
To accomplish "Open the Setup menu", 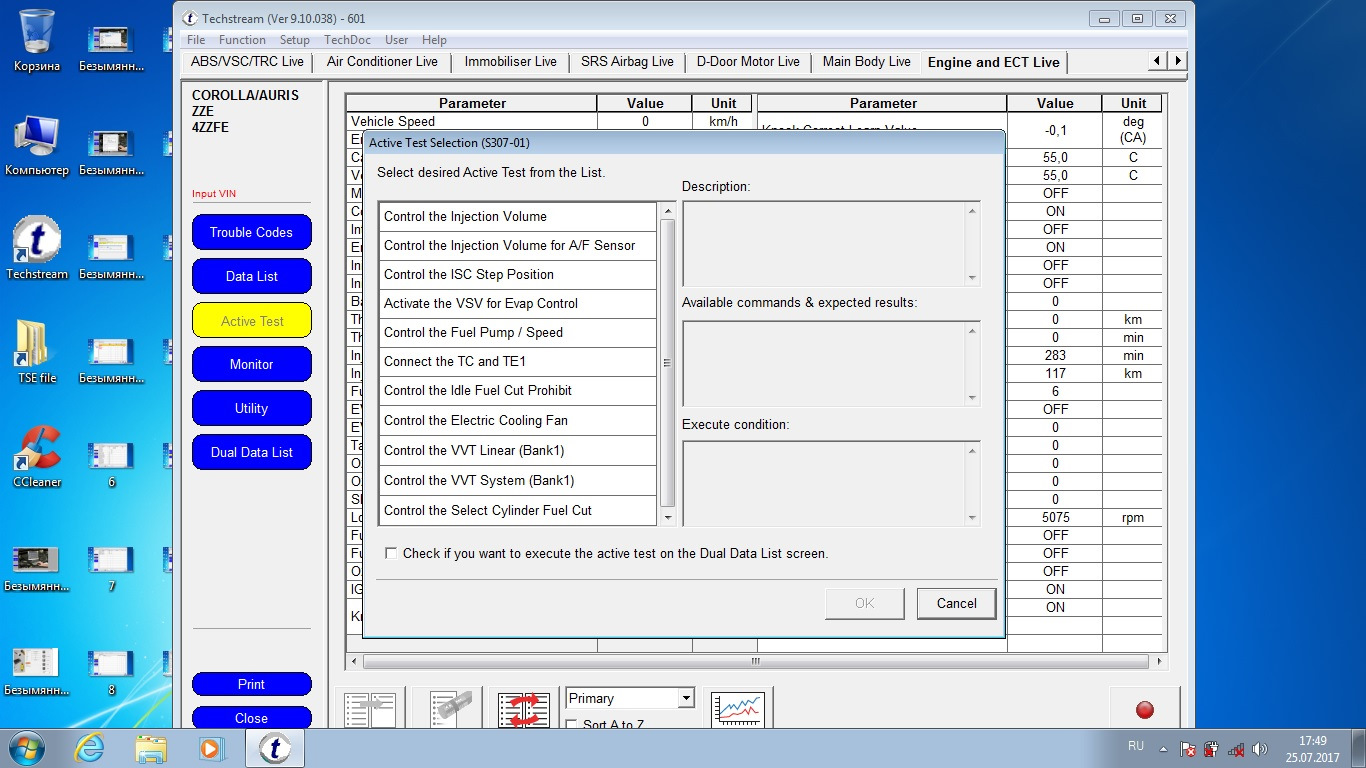I will (x=295, y=40).
